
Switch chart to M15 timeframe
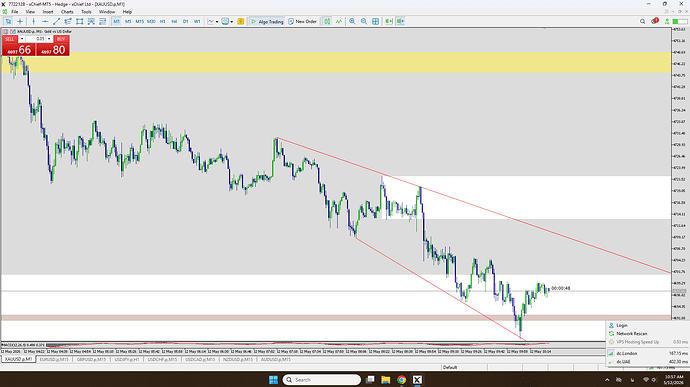pos(139,21)
